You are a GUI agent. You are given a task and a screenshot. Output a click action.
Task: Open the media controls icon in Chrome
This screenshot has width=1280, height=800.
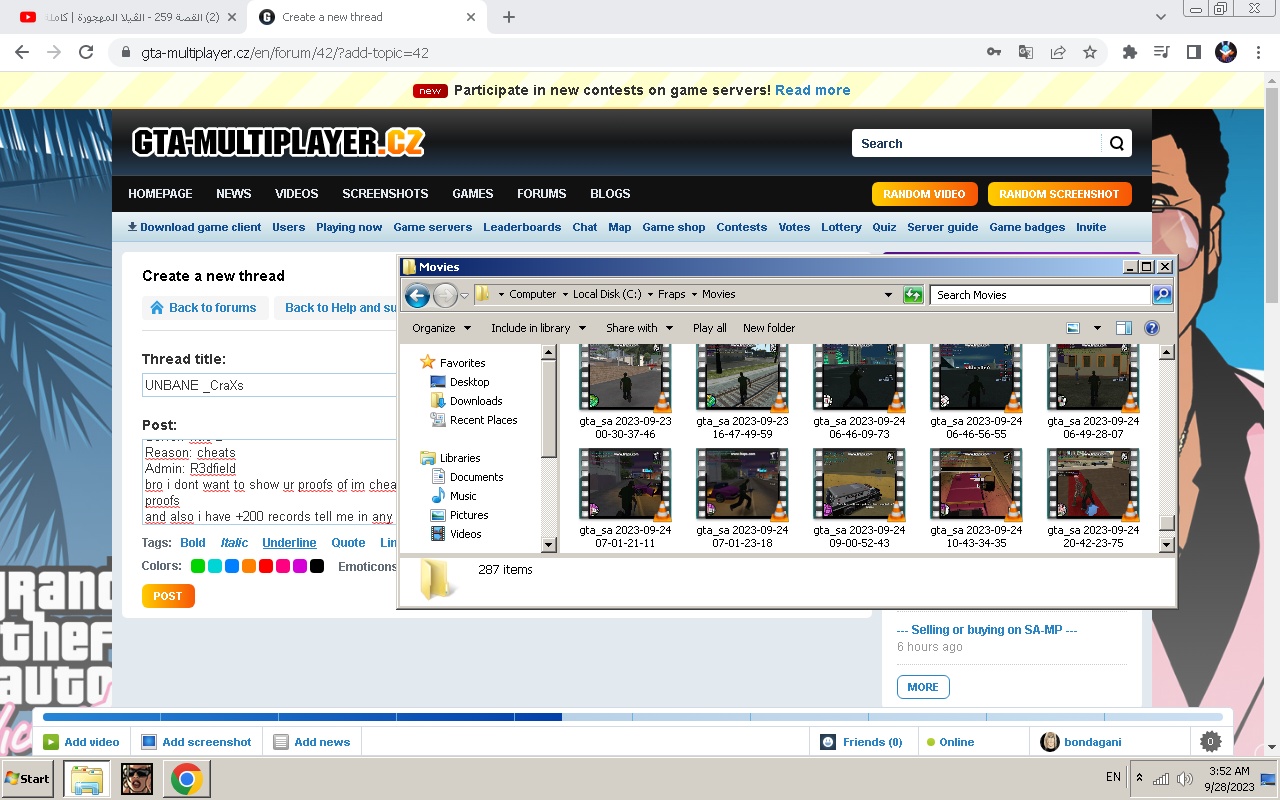(1161, 52)
